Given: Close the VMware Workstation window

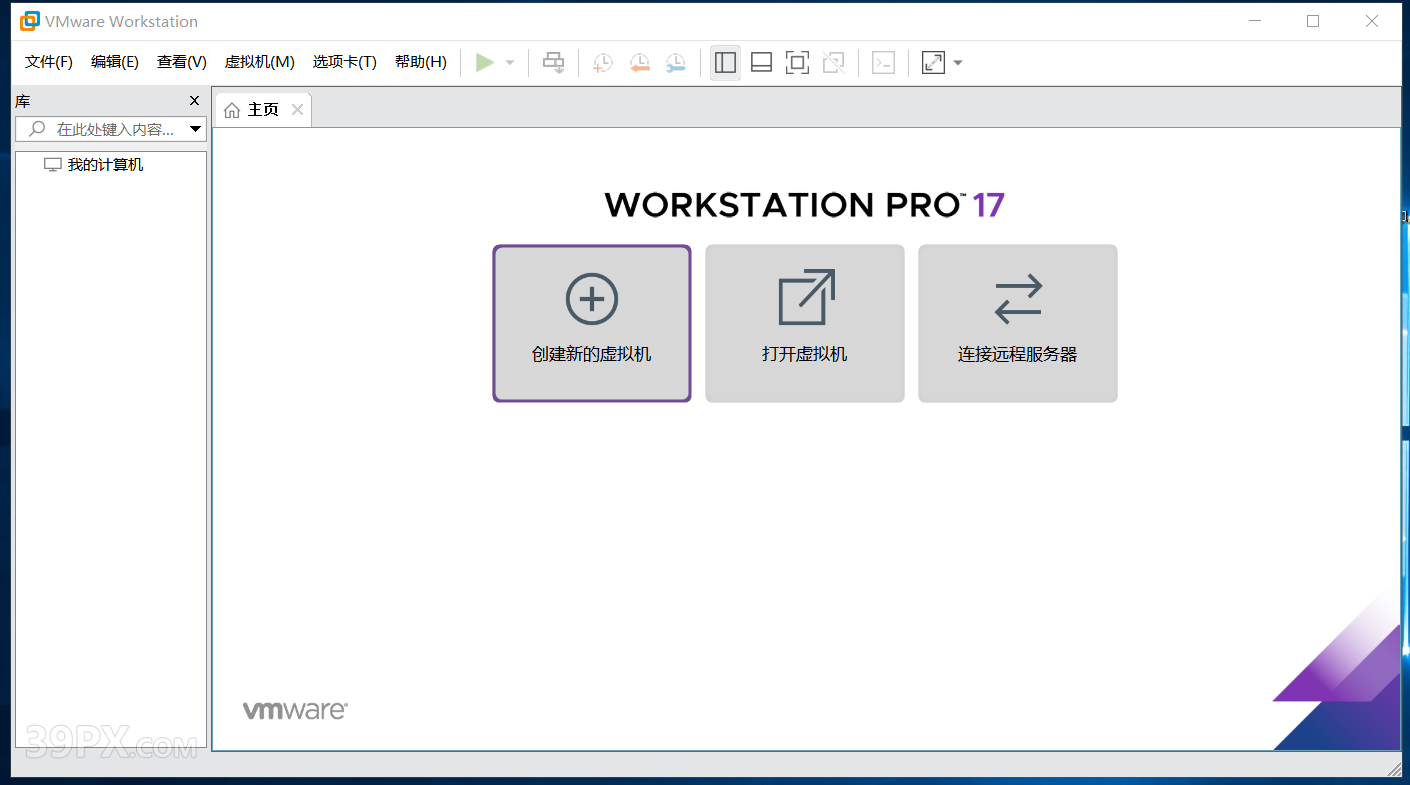Looking at the screenshot, I should 1372,21.
